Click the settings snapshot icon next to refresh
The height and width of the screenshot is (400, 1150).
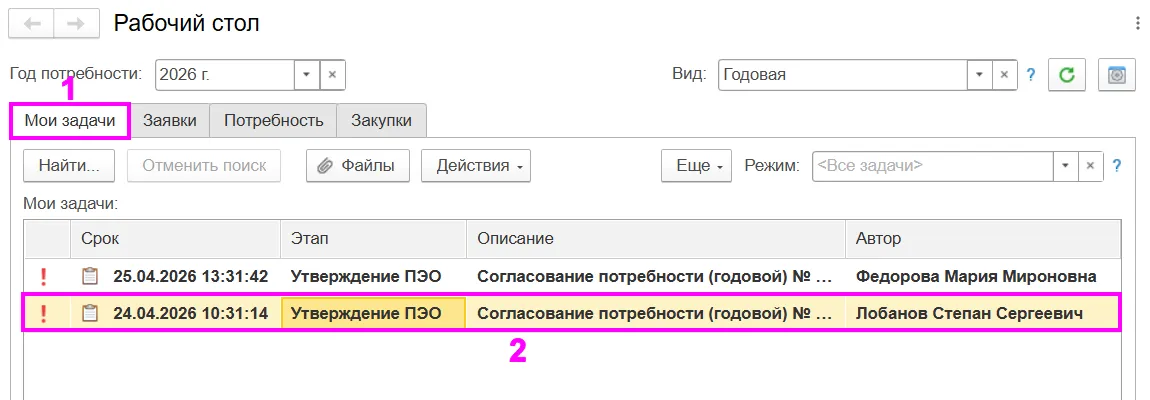[x=1116, y=74]
